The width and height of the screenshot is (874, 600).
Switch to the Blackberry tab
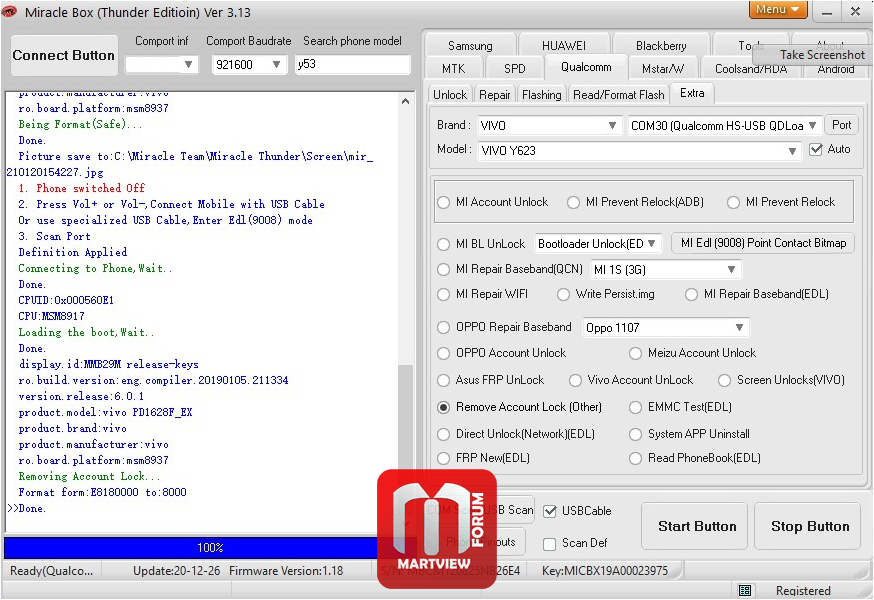661,46
